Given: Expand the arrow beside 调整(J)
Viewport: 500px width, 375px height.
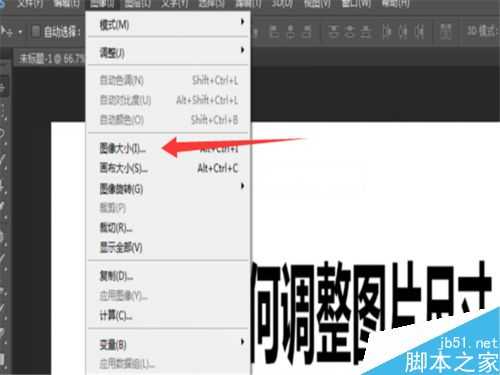Looking at the screenshot, I should pyautogui.click(x=242, y=50).
